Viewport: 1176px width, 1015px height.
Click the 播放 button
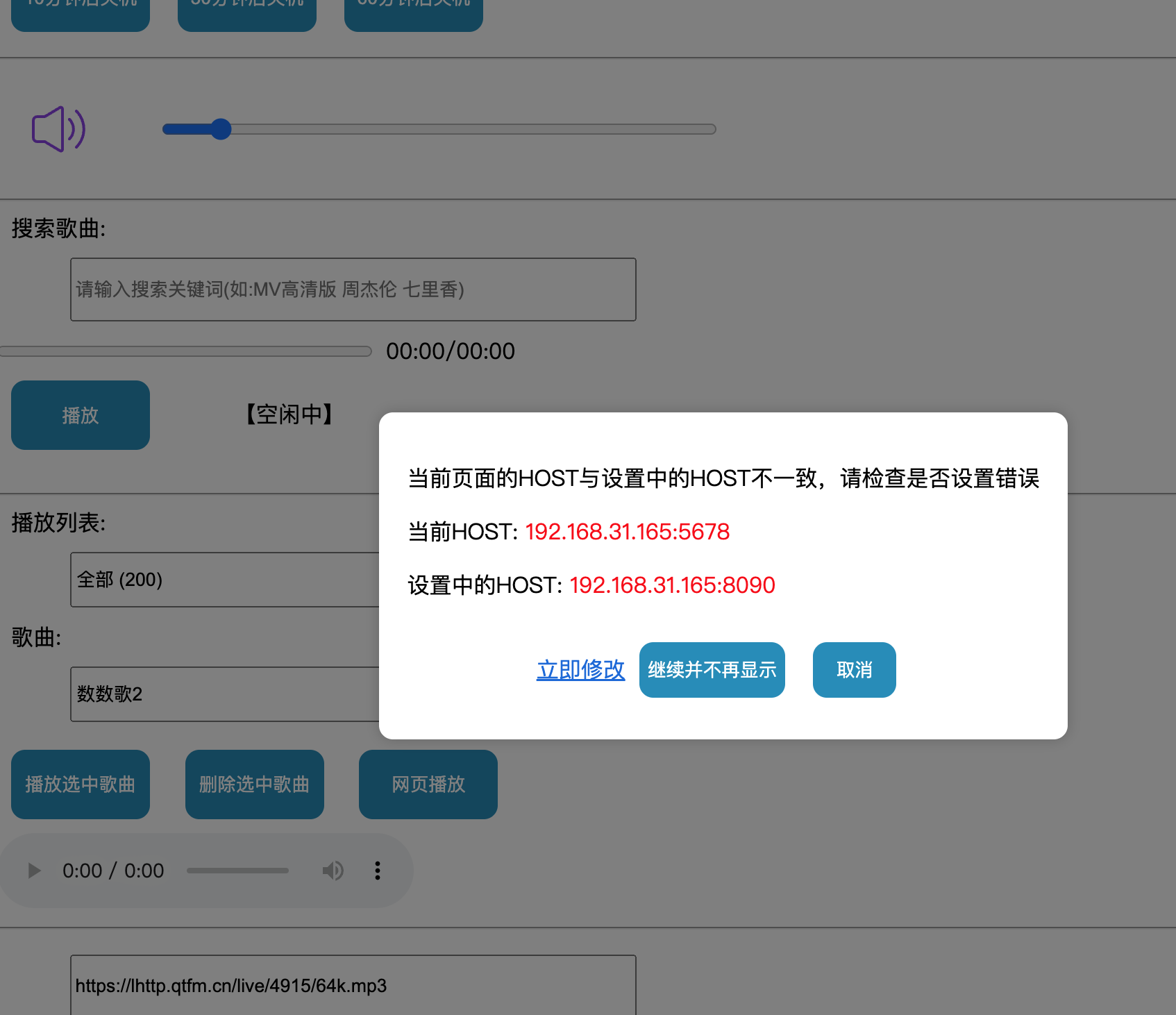[81, 415]
